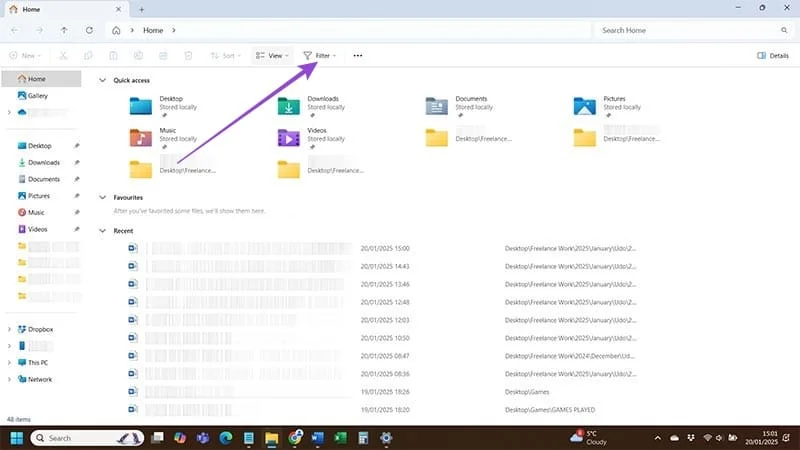
Task: Click the See more three-dots icon
Action: point(357,56)
